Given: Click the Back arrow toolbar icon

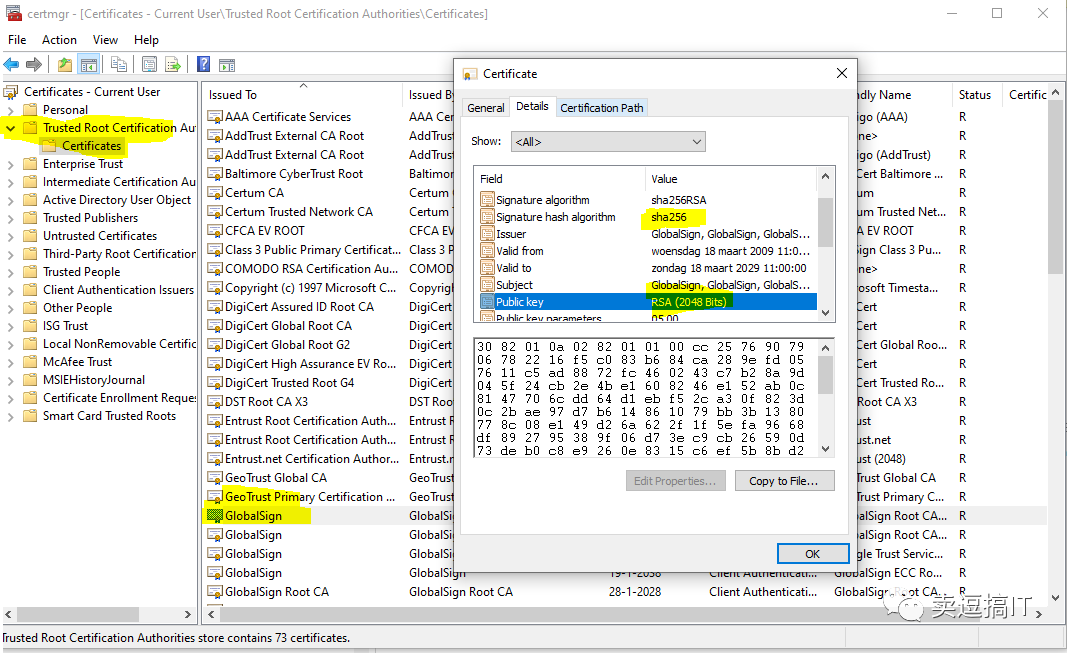Looking at the screenshot, I should click(12, 65).
